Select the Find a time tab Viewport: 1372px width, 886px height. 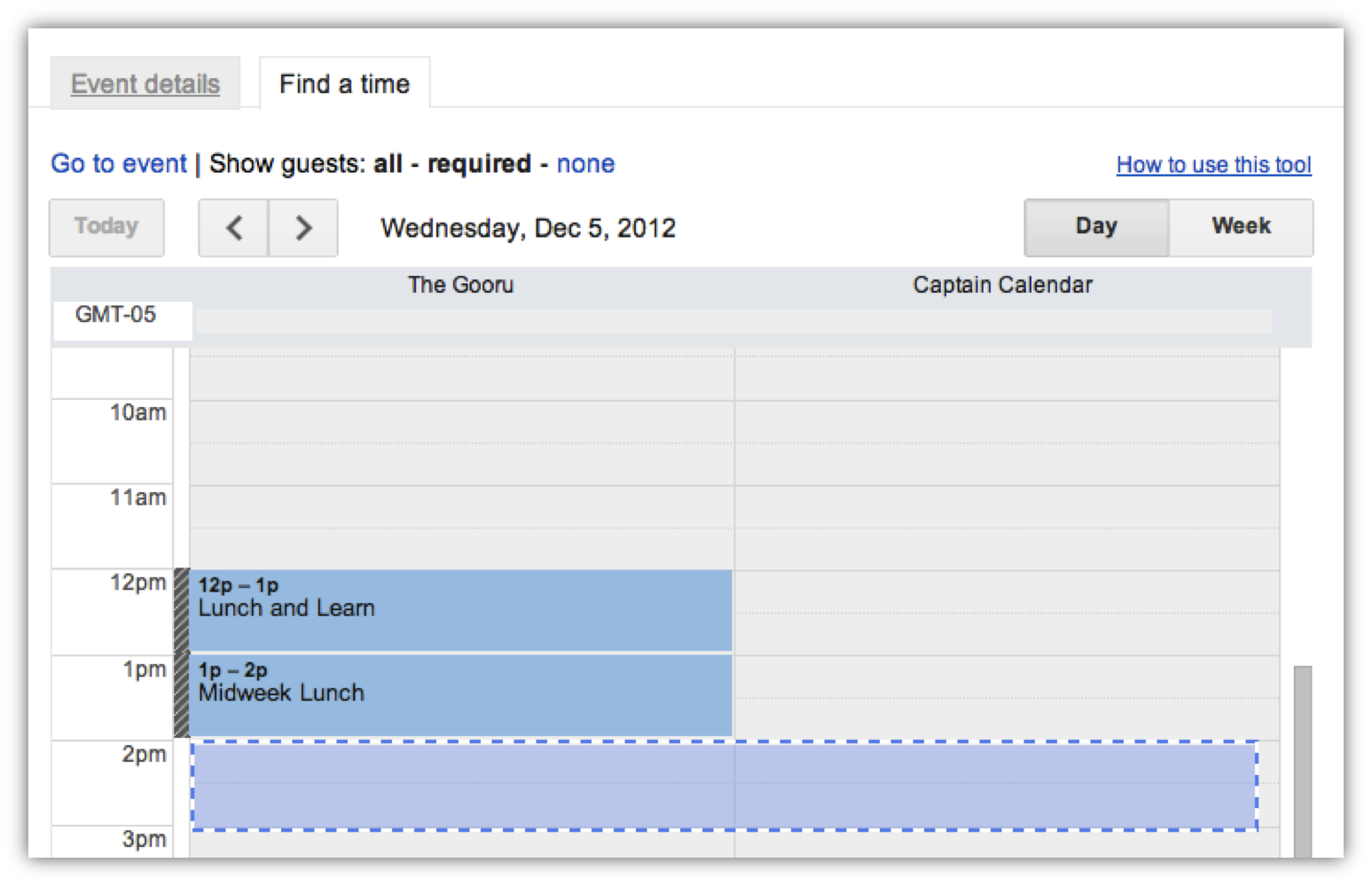pos(344,83)
